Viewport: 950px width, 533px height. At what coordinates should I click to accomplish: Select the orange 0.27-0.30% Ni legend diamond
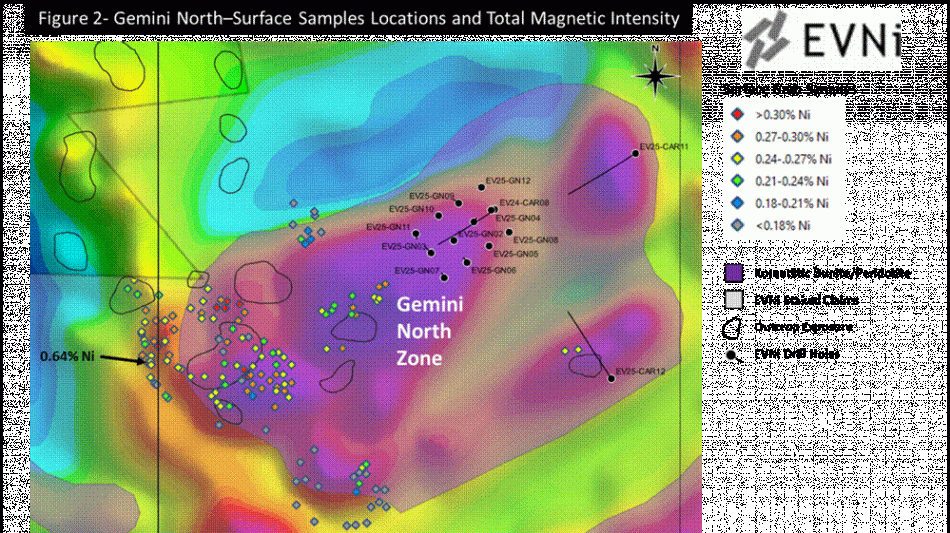pyautogui.click(x=736, y=137)
